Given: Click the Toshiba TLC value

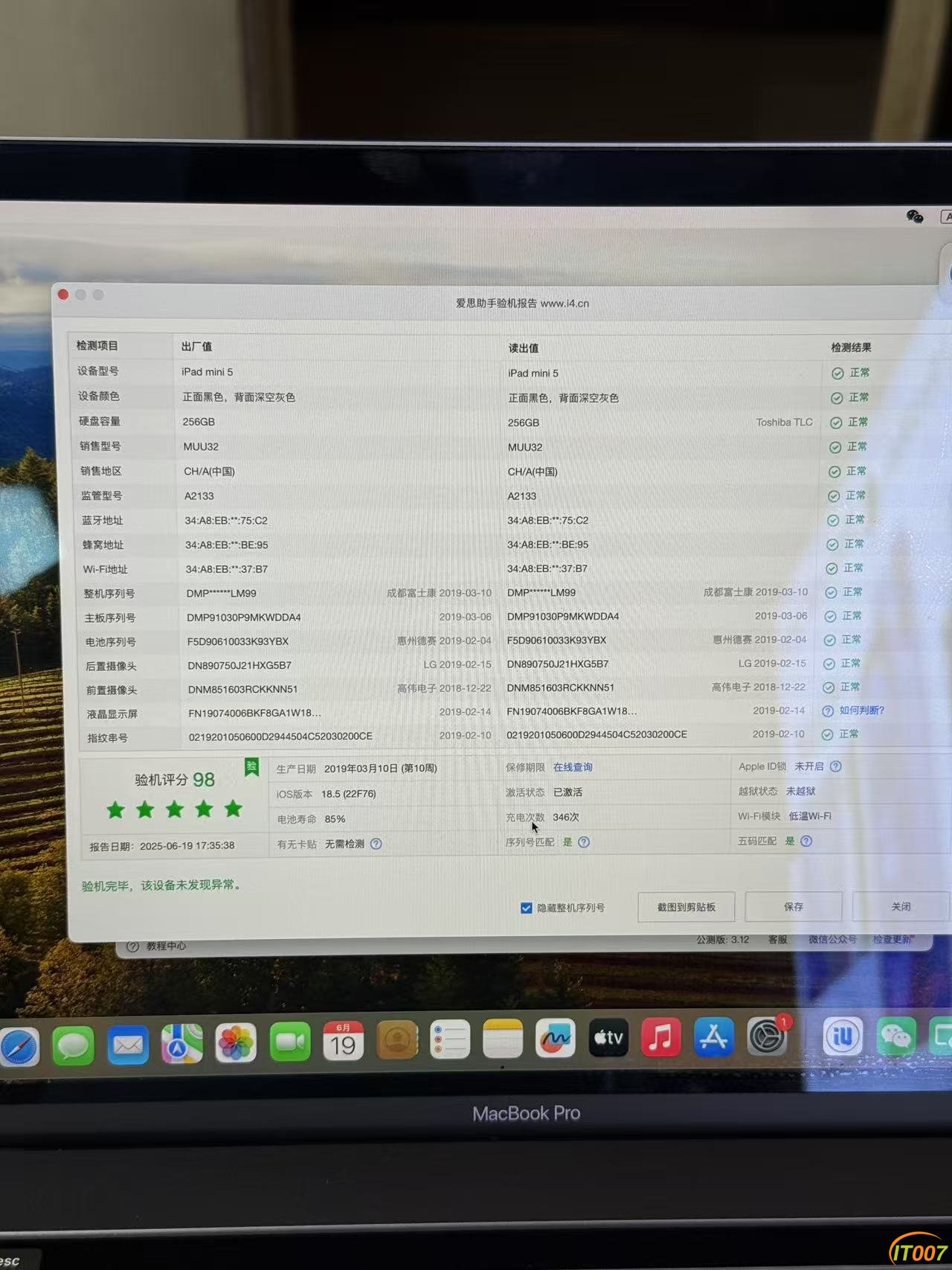Looking at the screenshot, I should 785,422.
